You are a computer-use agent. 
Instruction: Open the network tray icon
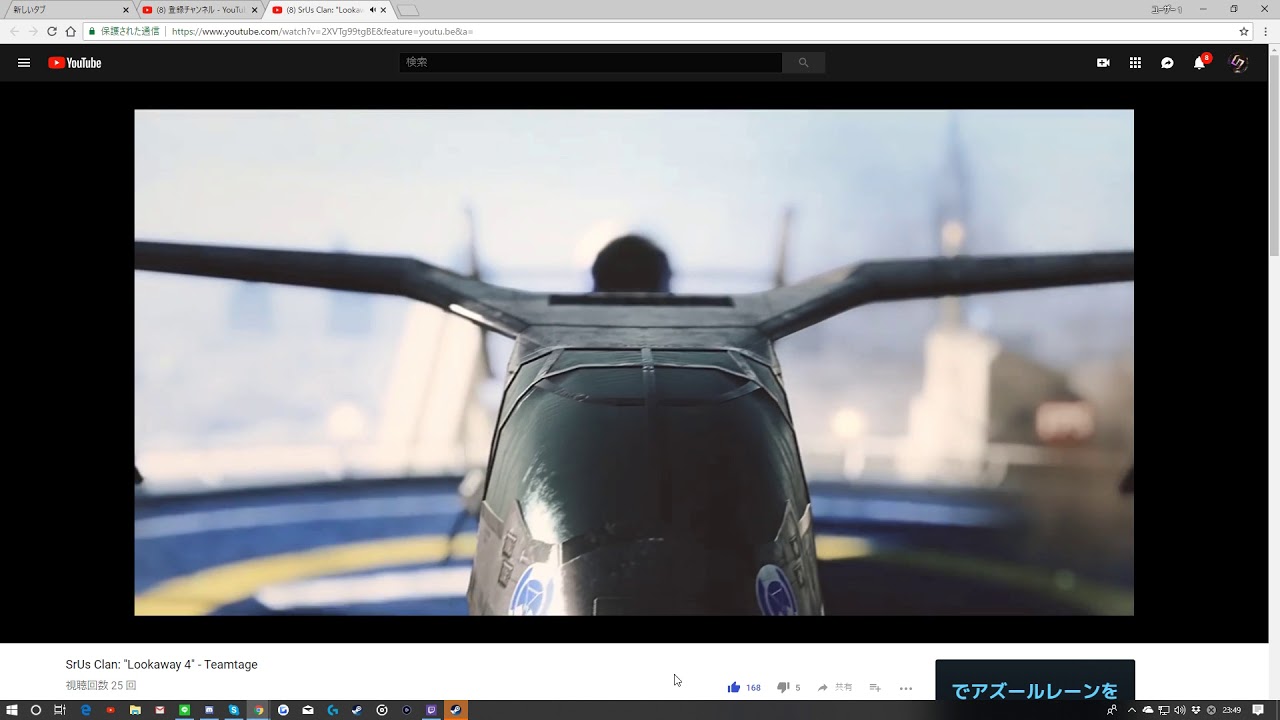[x=1163, y=710]
